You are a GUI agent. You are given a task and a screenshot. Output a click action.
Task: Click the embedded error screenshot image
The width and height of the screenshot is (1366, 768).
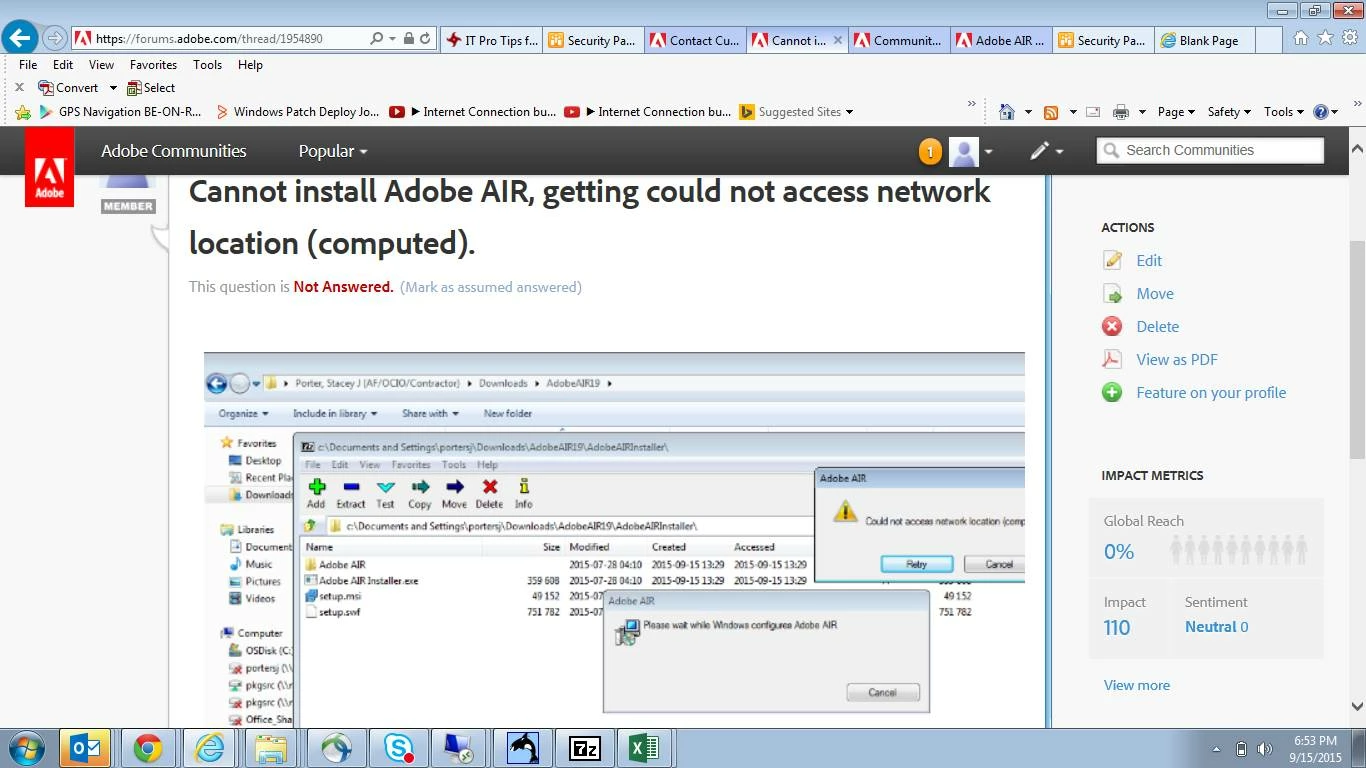pyautogui.click(x=614, y=539)
